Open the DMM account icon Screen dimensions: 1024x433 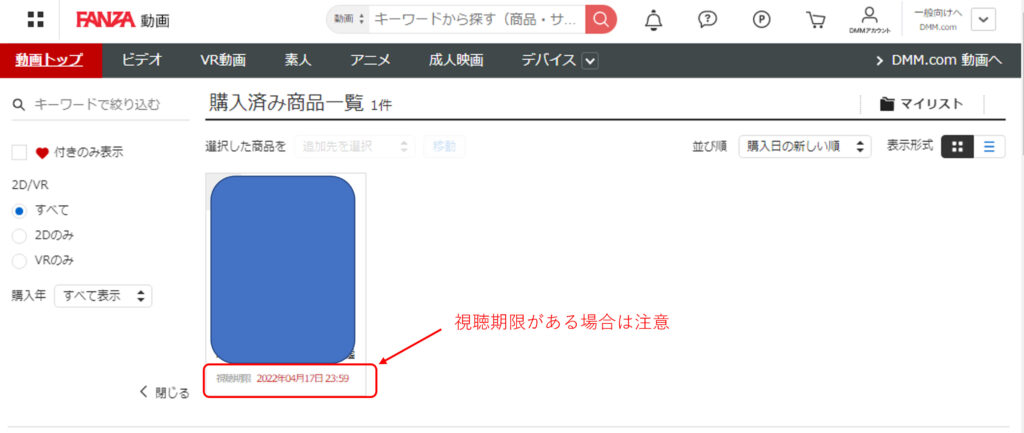tap(868, 19)
